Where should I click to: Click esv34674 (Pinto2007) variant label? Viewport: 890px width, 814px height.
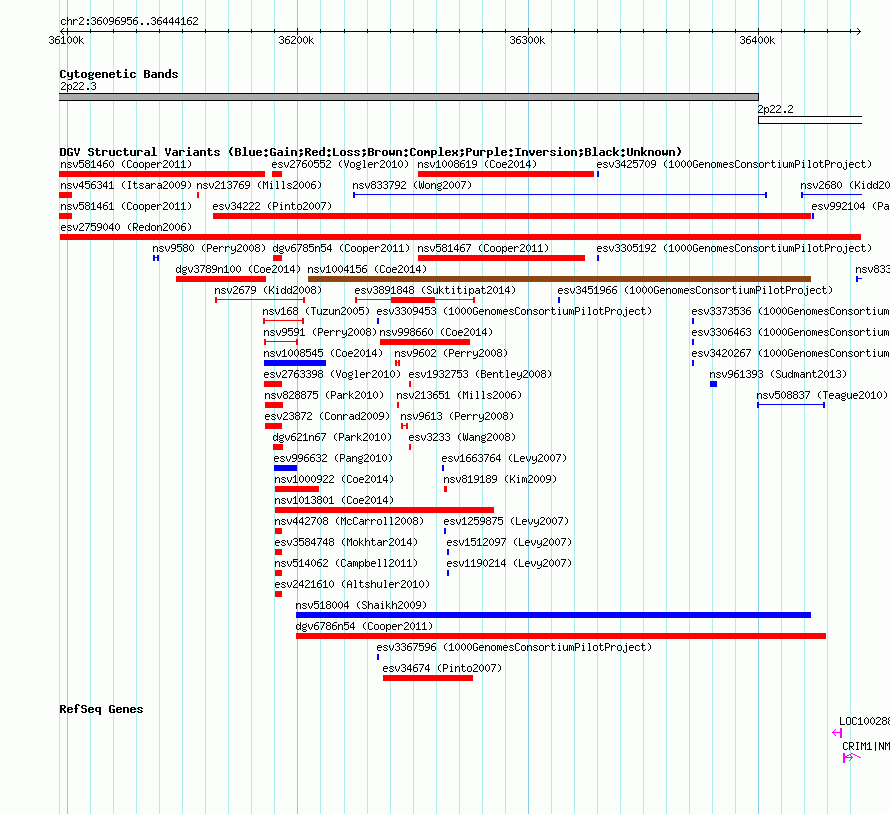pyautogui.click(x=442, y=668)
